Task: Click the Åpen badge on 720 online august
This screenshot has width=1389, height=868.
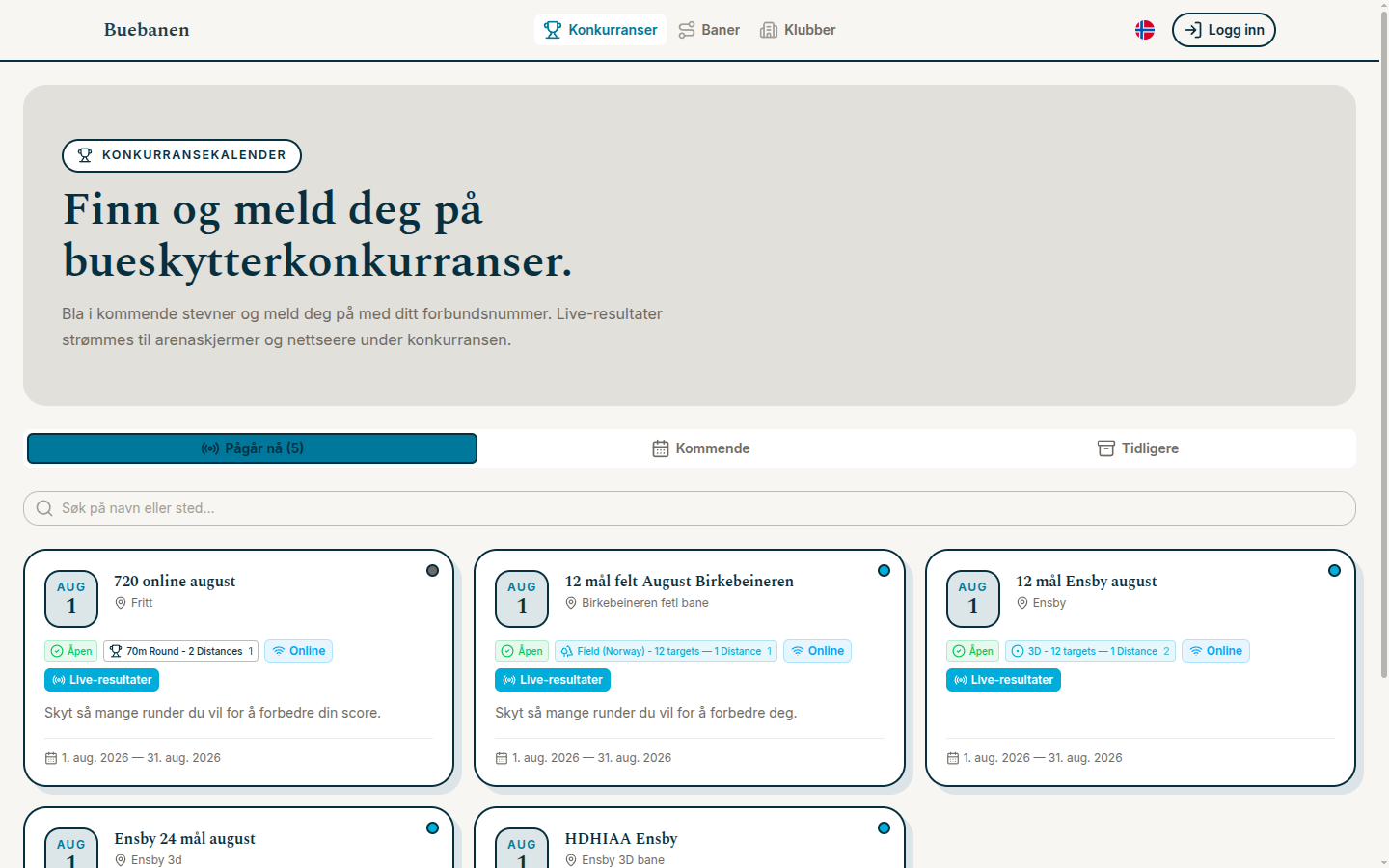Action: coord(70,651)
